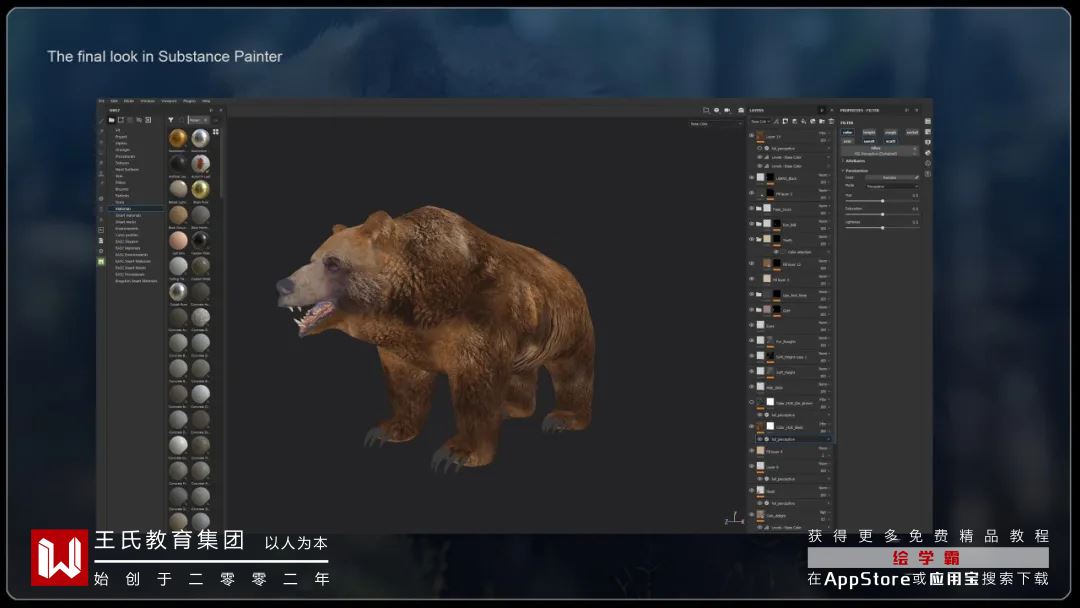Click the top icon in right dock strip

[x=928, y=121]
